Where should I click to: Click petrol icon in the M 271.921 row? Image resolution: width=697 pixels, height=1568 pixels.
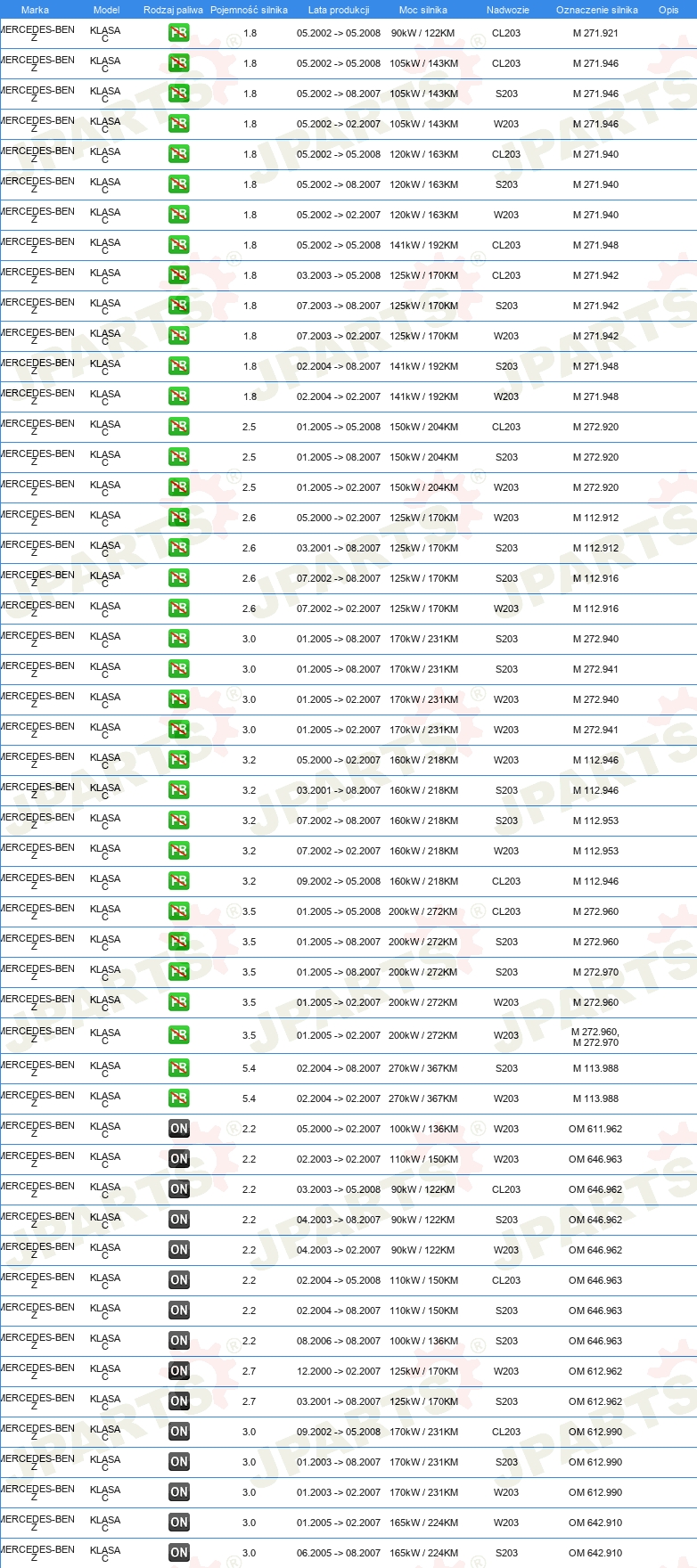tap(179, 33)
